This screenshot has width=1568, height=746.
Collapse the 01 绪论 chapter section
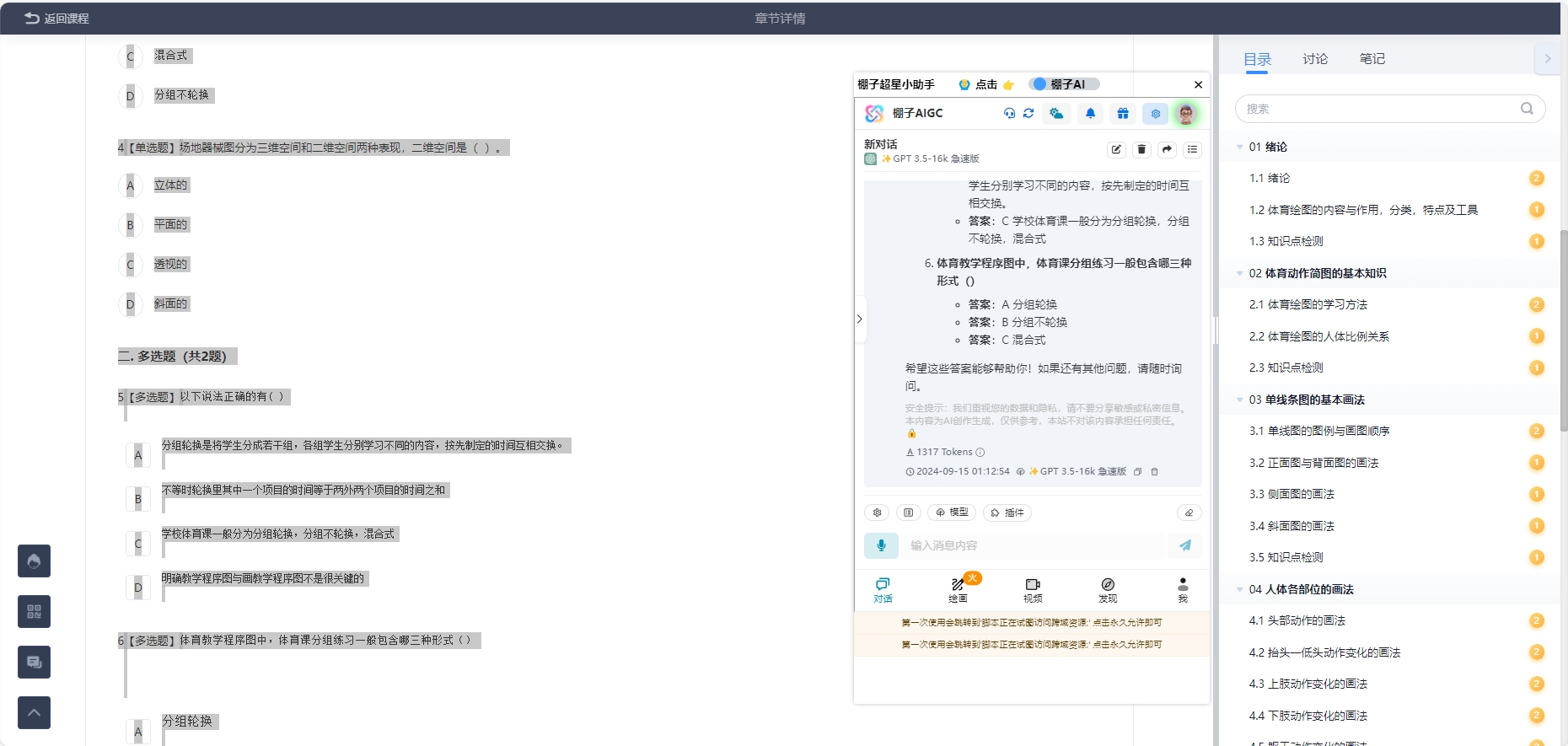(1239, 147)
